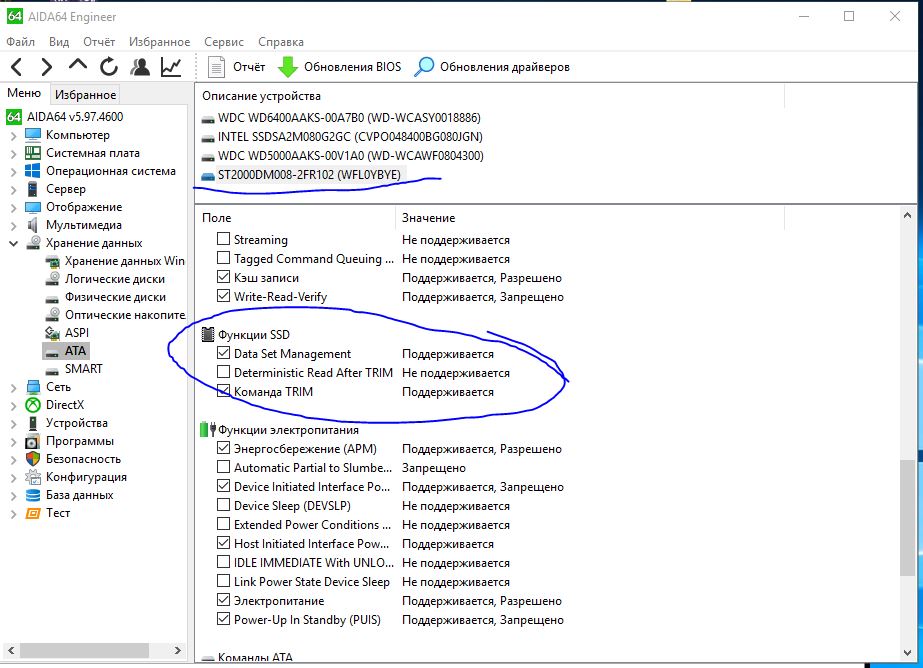Toggle the Streaming checkbox
The width and height of the screenshot is (923, 668).
223,239
